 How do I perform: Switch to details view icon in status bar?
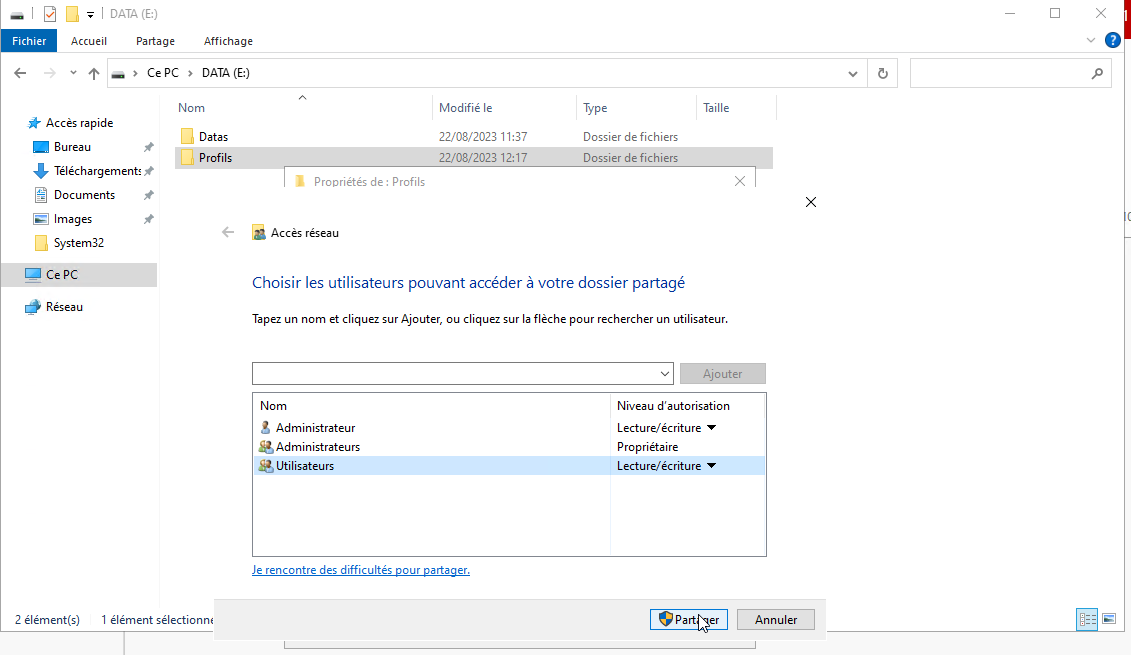coord(1087,620)
